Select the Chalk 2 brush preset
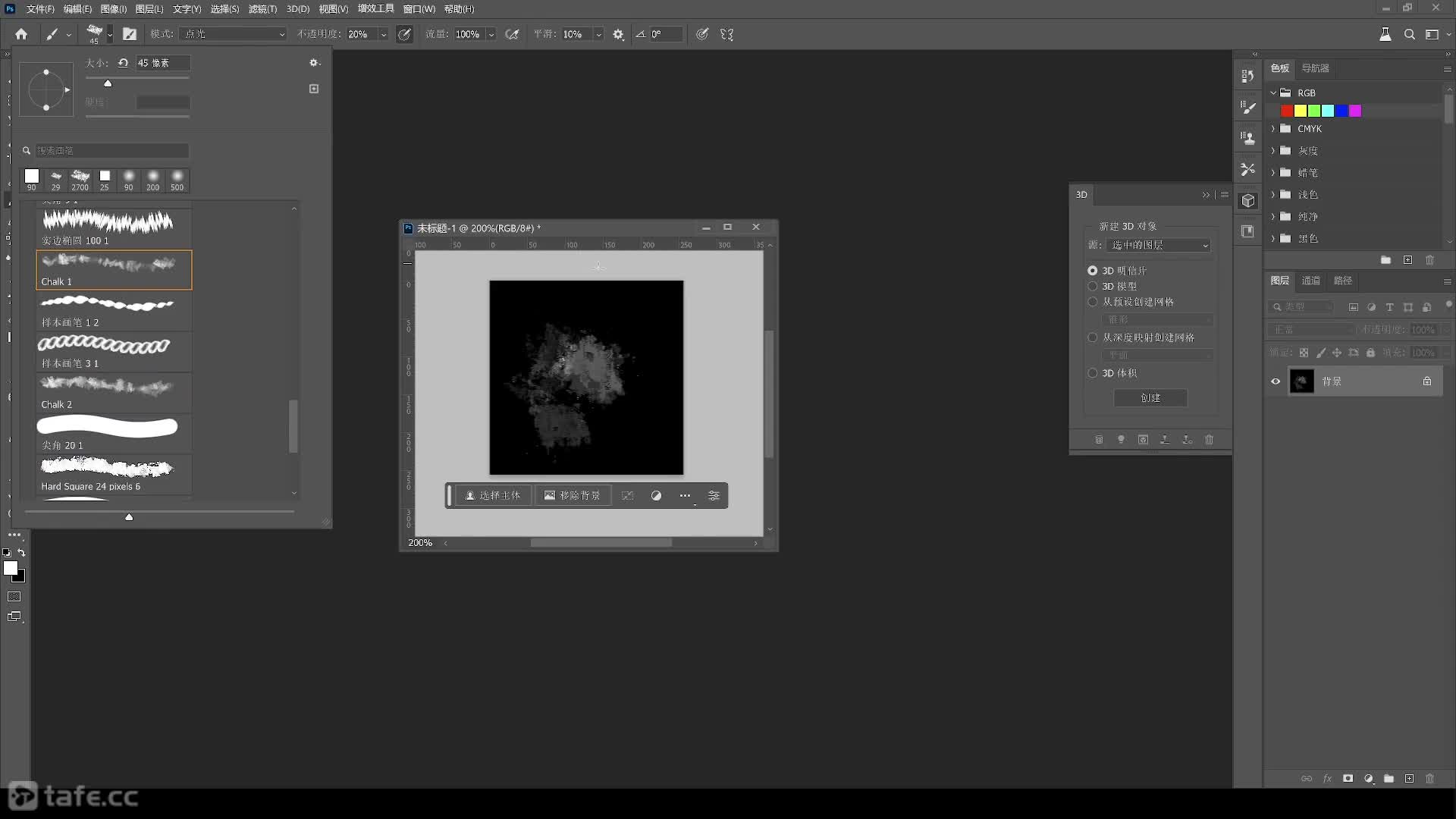Viewport: 1456px width, 819px height. pyautogui.click(x=114, y=393)
